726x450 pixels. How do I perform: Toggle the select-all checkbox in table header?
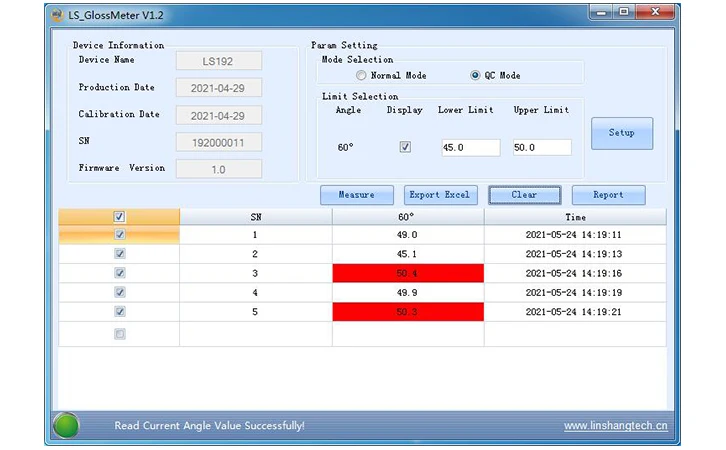pos(119,217)
